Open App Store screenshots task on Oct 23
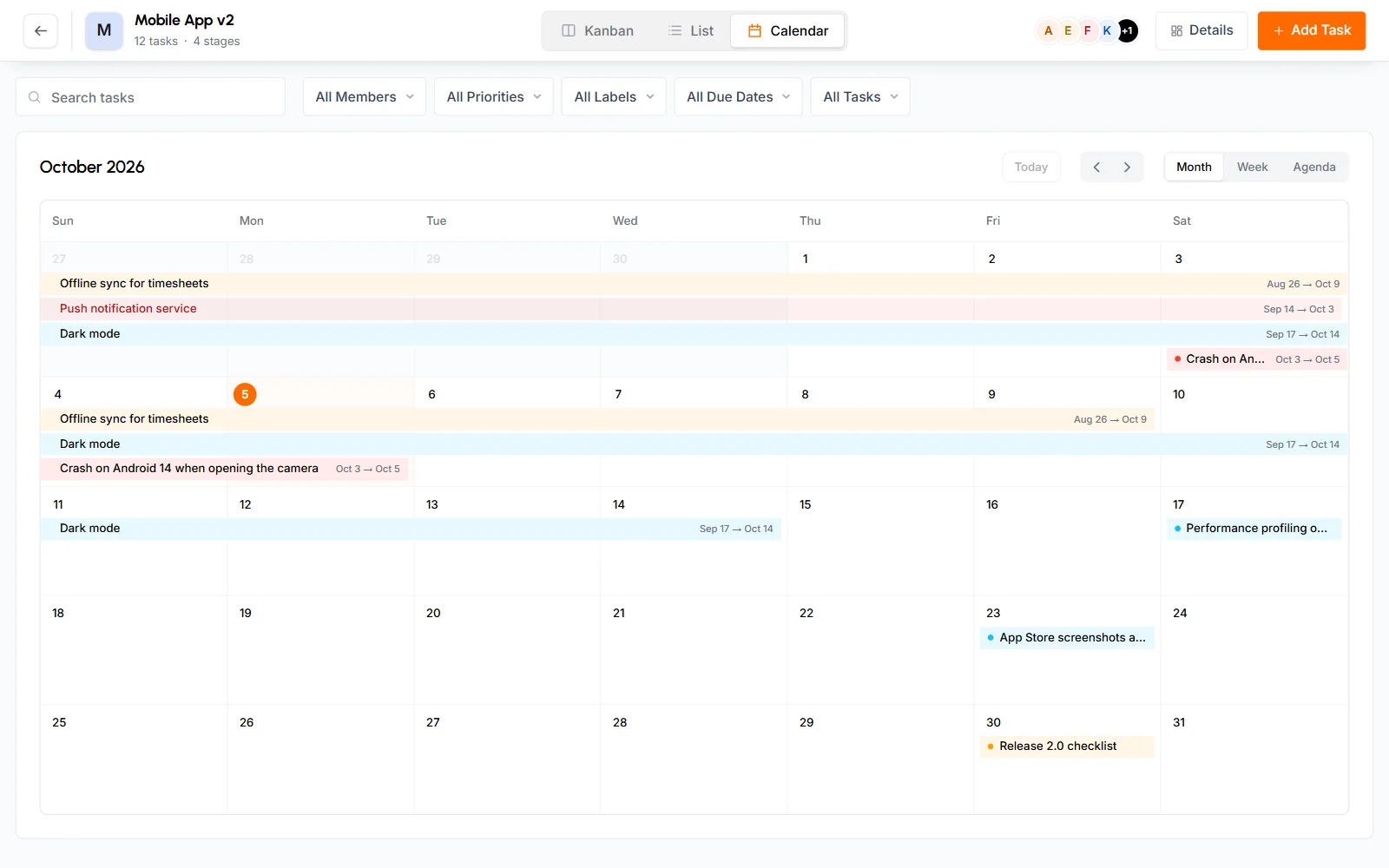Screen dimensions: 1389x868 [1067, 638]
